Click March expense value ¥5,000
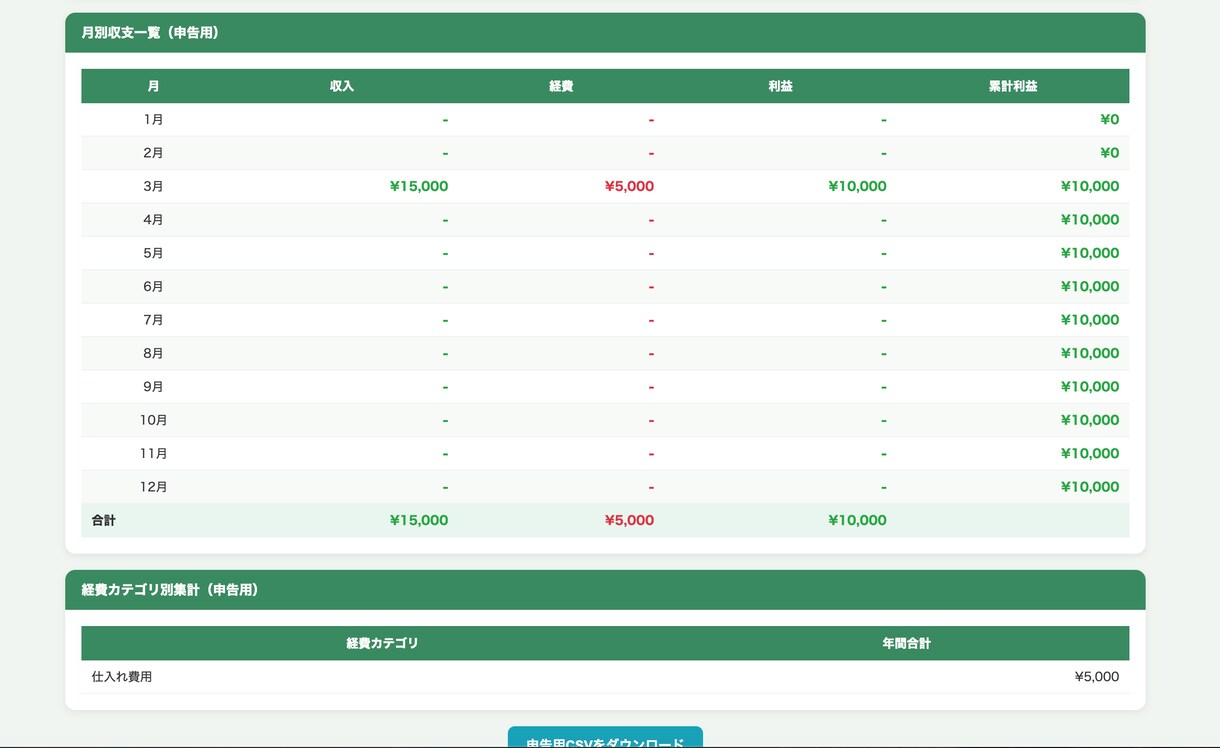 click(x=629, y=186)
